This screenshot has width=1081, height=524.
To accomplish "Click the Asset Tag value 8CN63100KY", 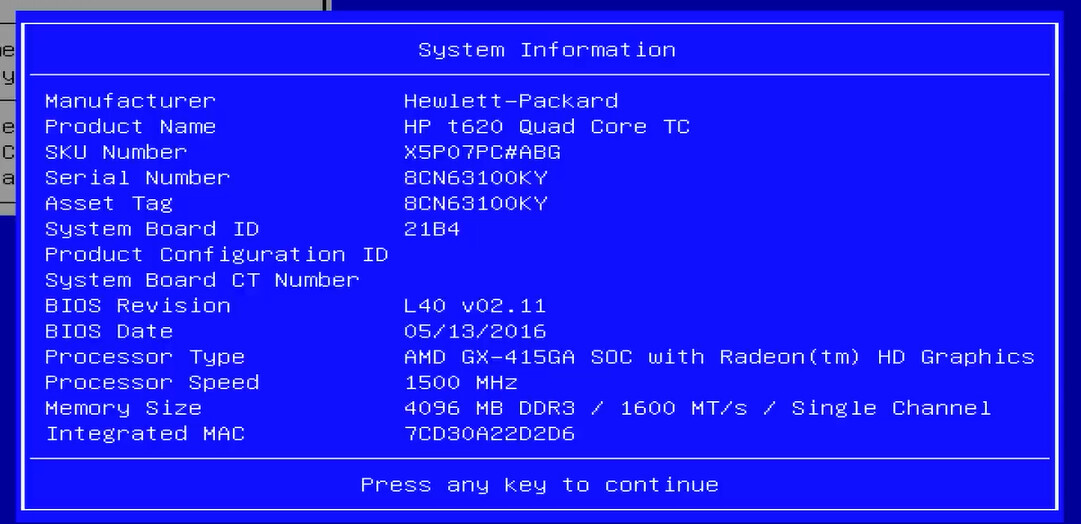I will tap(475, 204).
